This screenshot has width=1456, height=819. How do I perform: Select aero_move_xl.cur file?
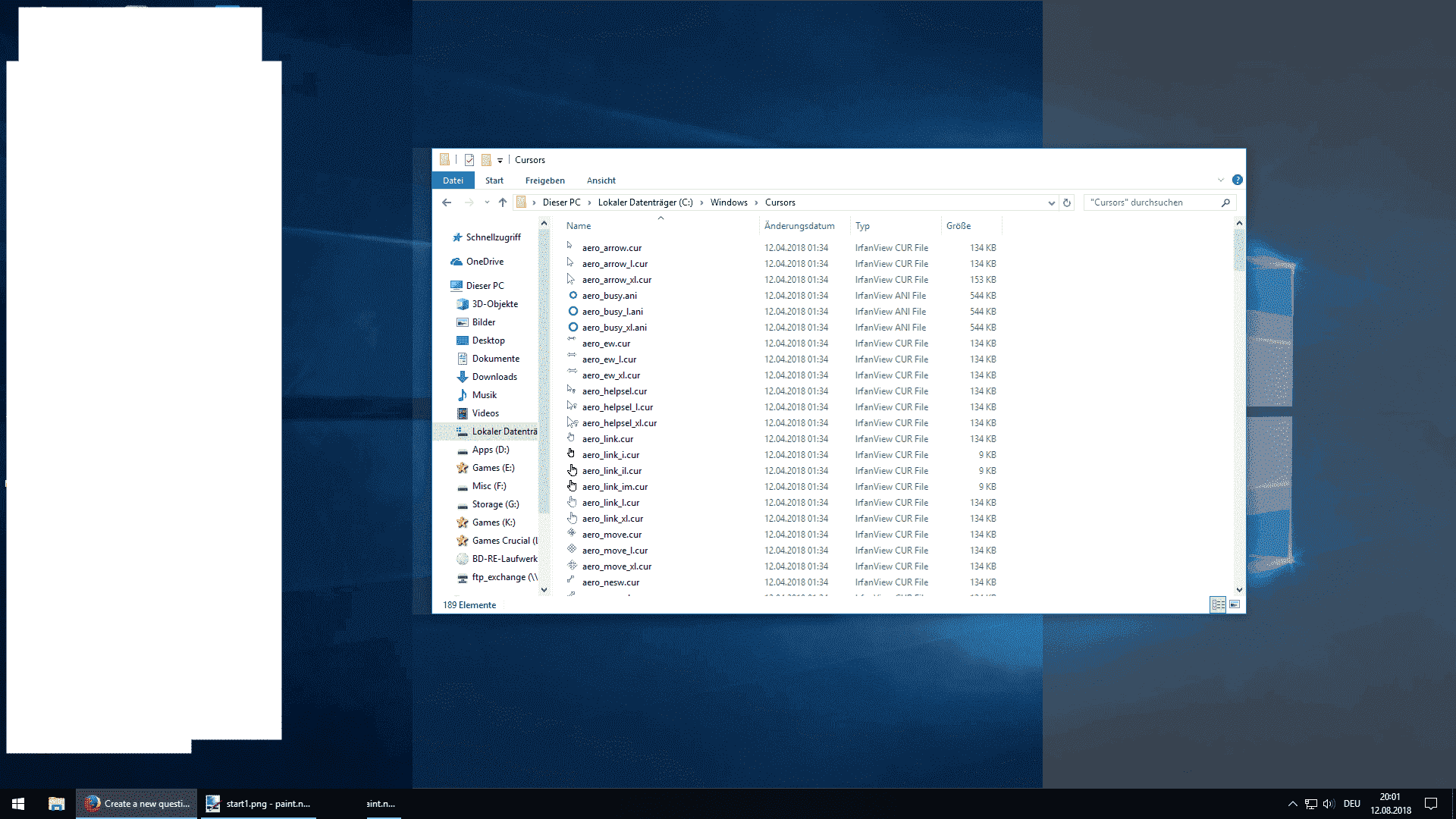click(x=617, y=566)
